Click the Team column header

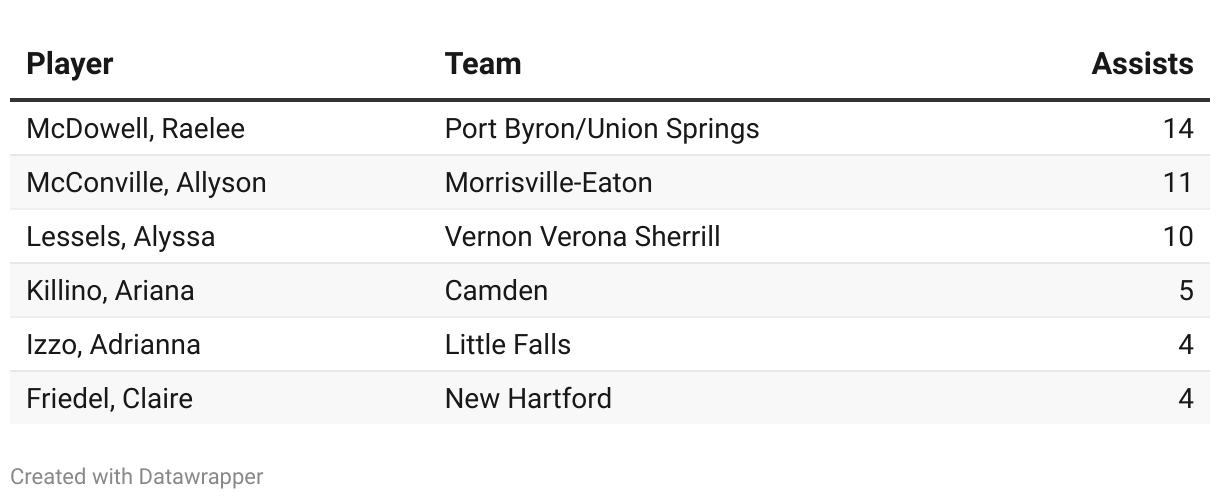click(x=483, y=64)
